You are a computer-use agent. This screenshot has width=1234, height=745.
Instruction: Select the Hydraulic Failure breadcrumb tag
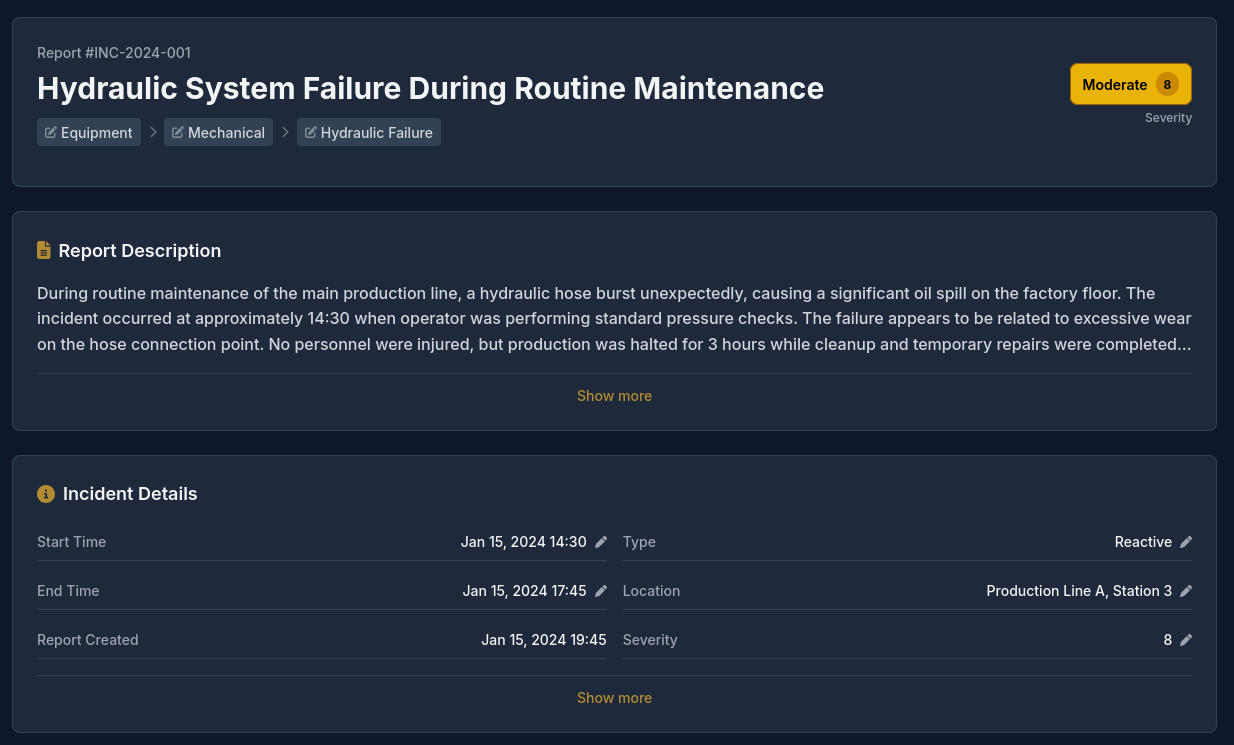(x=376, y=133)
